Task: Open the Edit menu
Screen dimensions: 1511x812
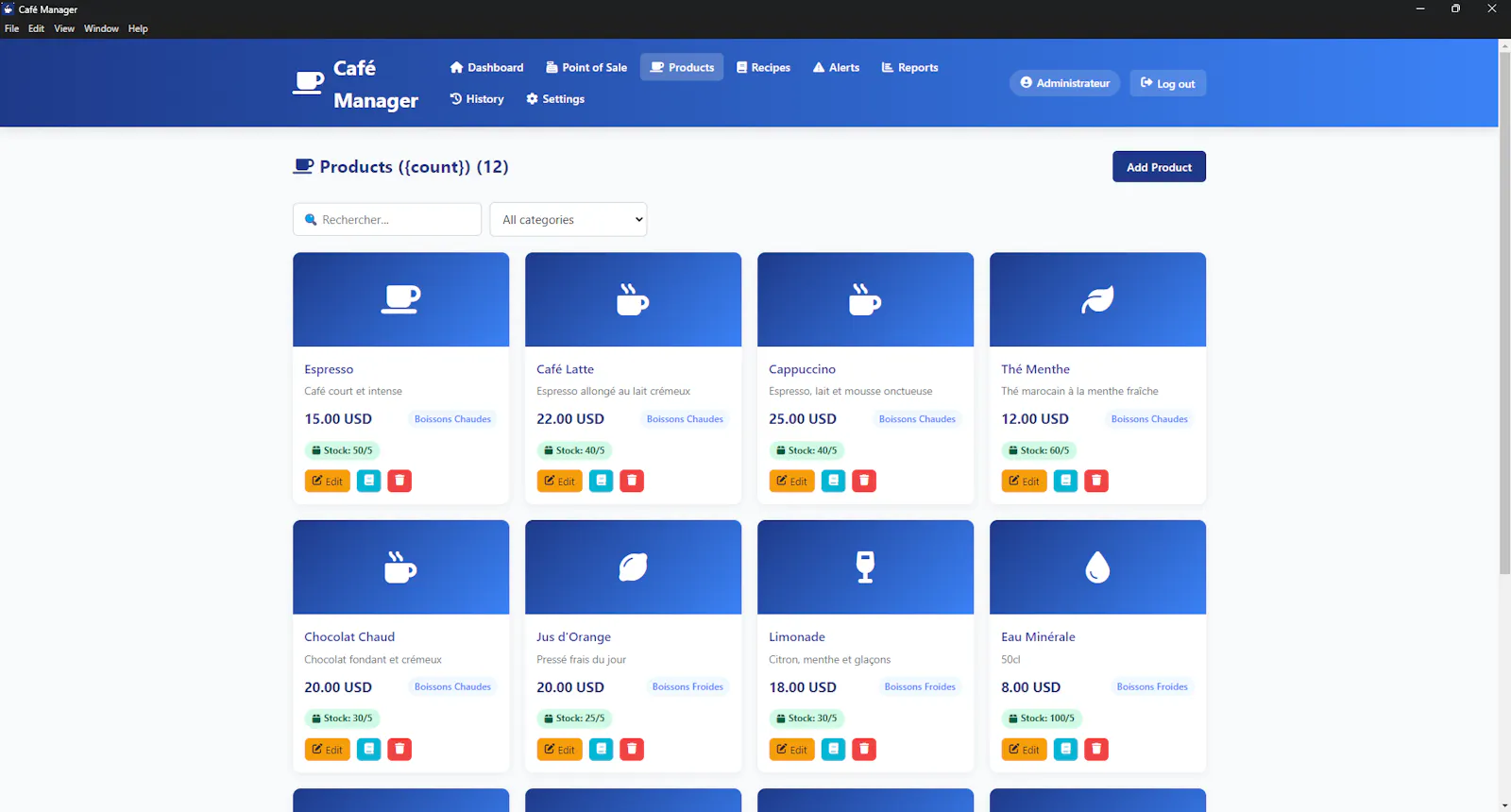Action: (x=36, y=28)
